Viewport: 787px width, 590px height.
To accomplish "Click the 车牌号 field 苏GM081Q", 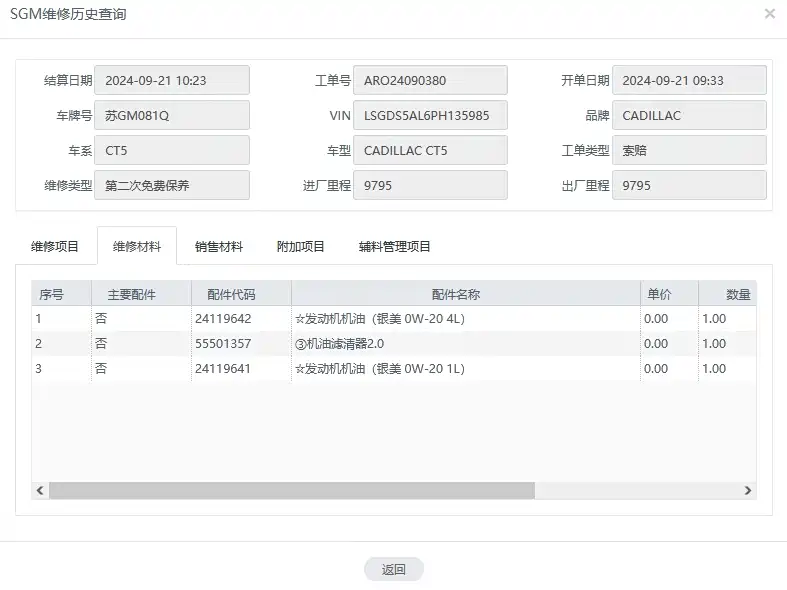I will pyautogui.click(x=172, y=115).
